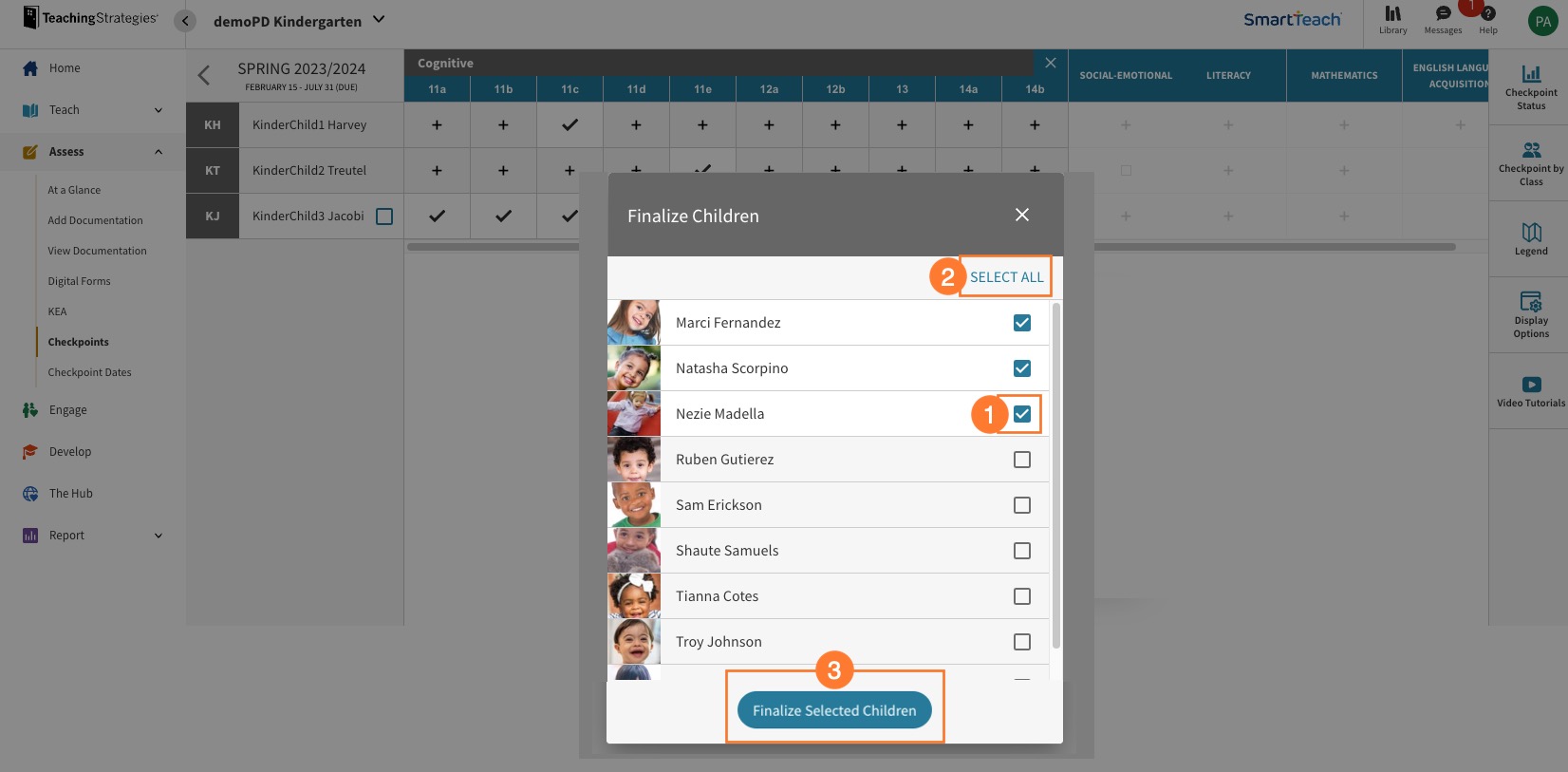Screen dimensions: 1568x772
Task: Open Messages in the top bar
Action: coord(1443,19)
